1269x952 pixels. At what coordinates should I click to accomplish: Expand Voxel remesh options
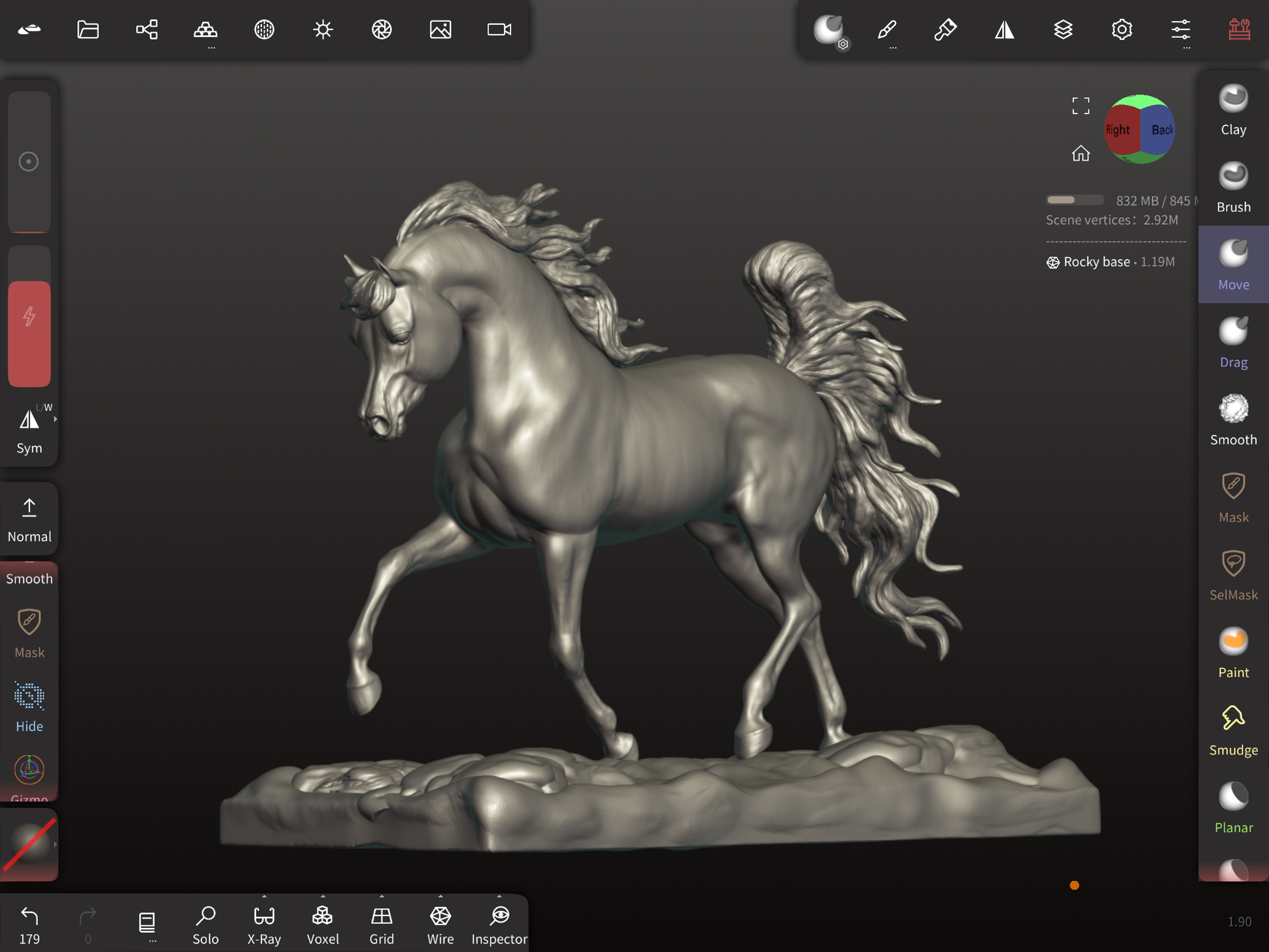tap(323, 897)
